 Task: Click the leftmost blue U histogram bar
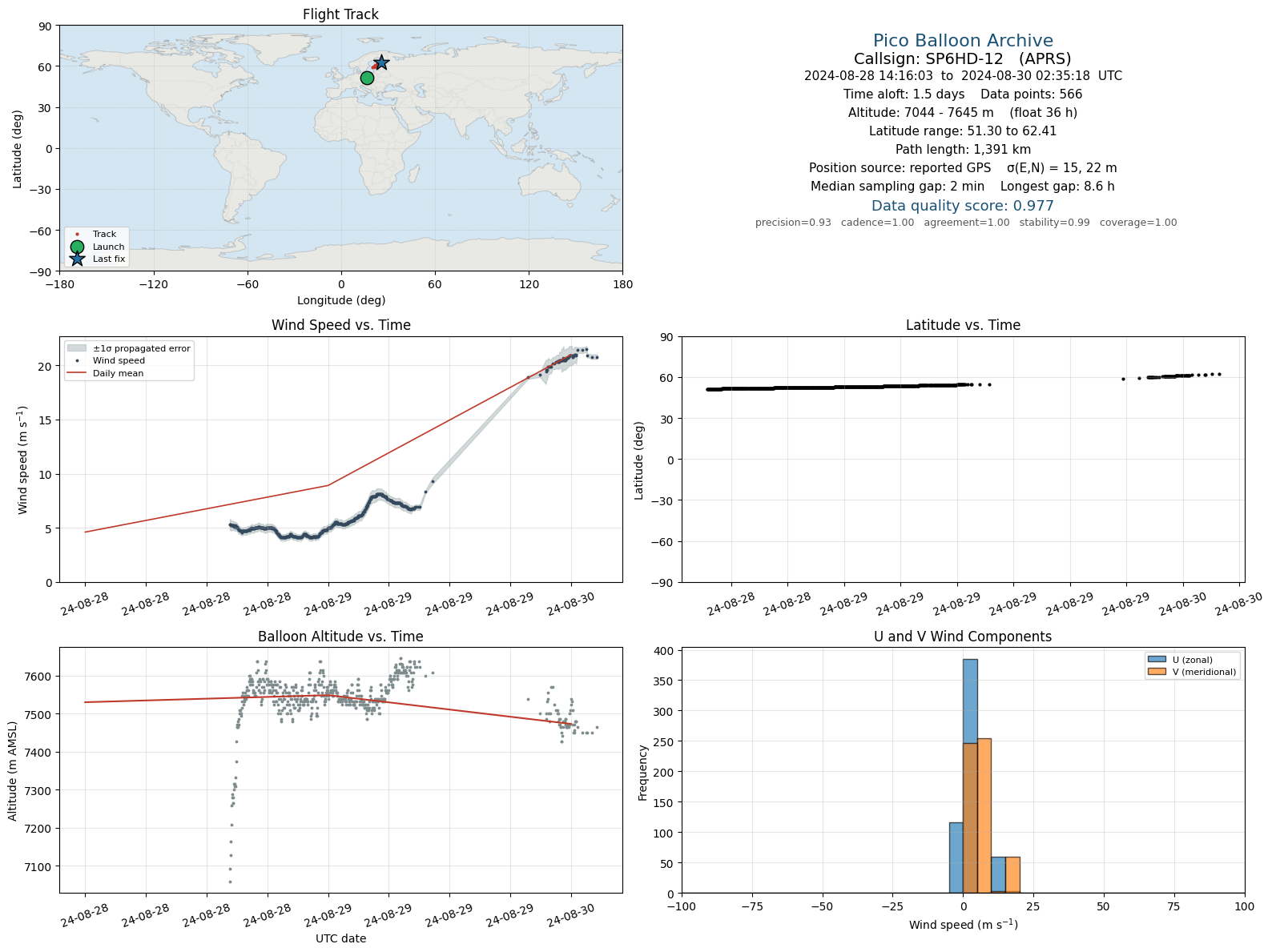[x=956, y=858]
